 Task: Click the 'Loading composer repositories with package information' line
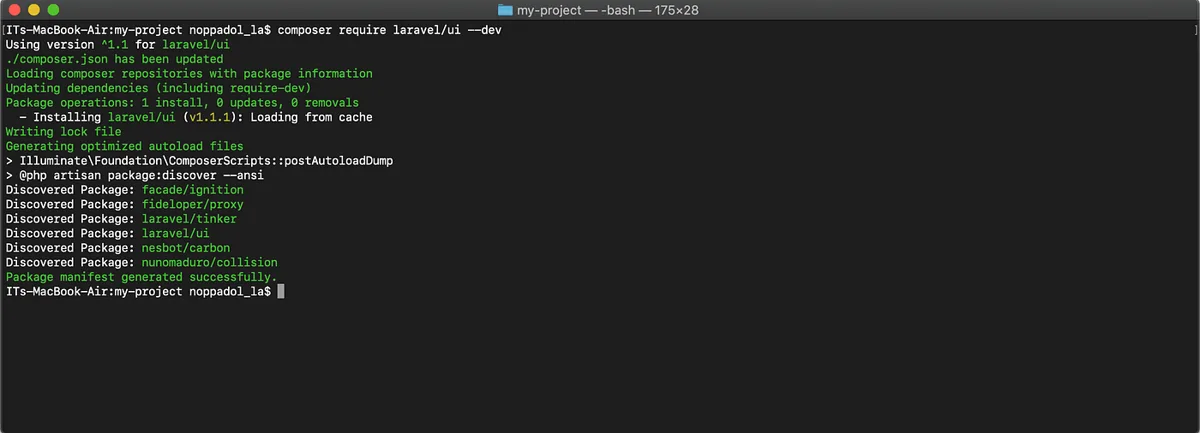(189, 74)
